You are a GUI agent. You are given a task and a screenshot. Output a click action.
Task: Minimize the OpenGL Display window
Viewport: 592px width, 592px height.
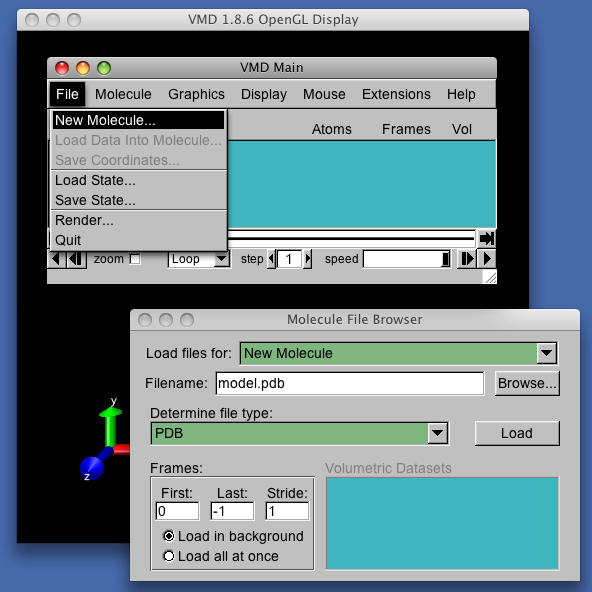pyautogui.click(x=53, y=20)
